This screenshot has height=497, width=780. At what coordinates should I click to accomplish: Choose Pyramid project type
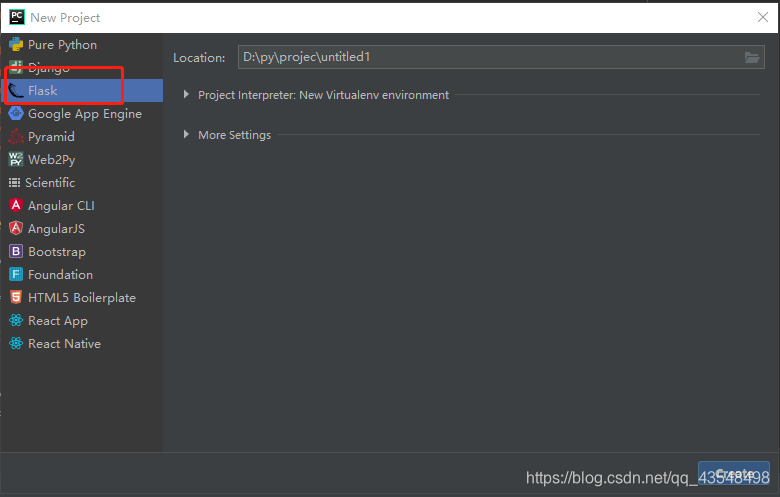tap(82, 136)
